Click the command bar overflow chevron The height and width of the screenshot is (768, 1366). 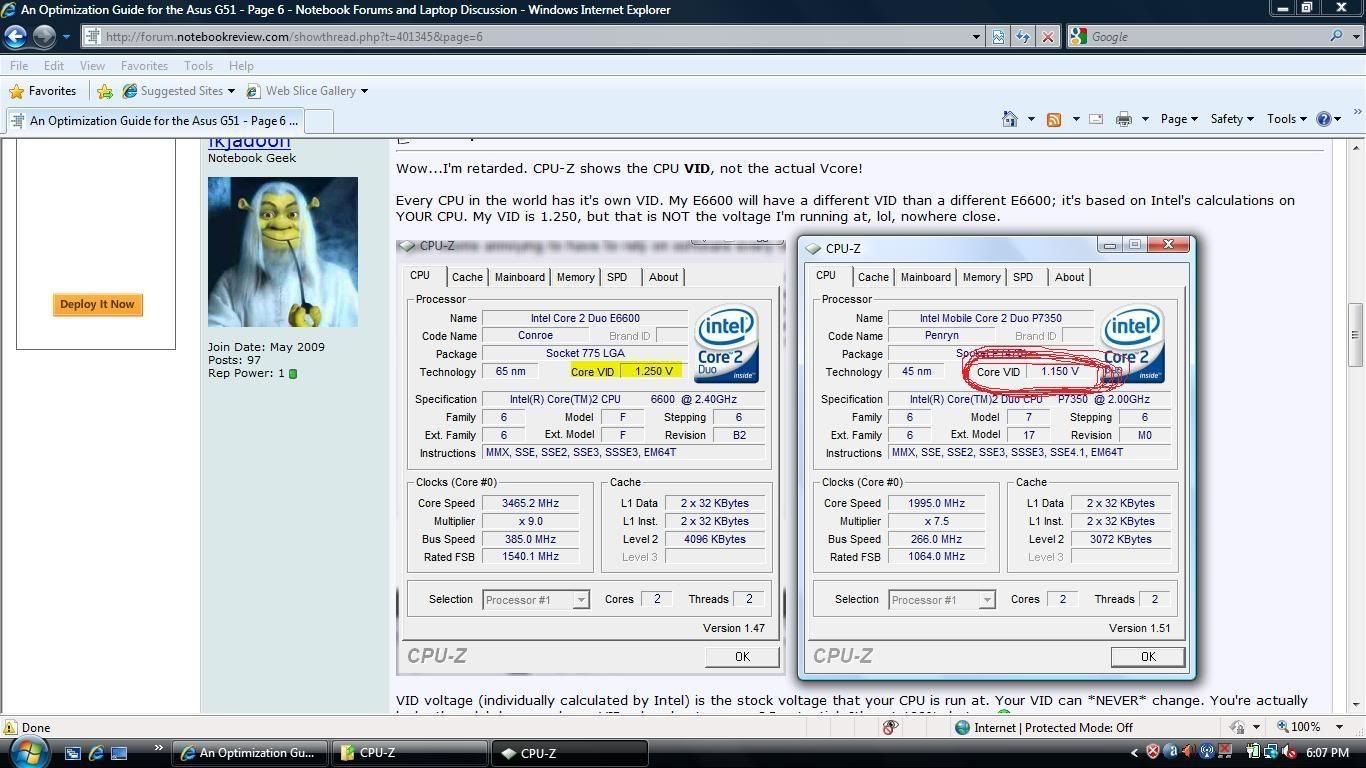[1357, 112]
